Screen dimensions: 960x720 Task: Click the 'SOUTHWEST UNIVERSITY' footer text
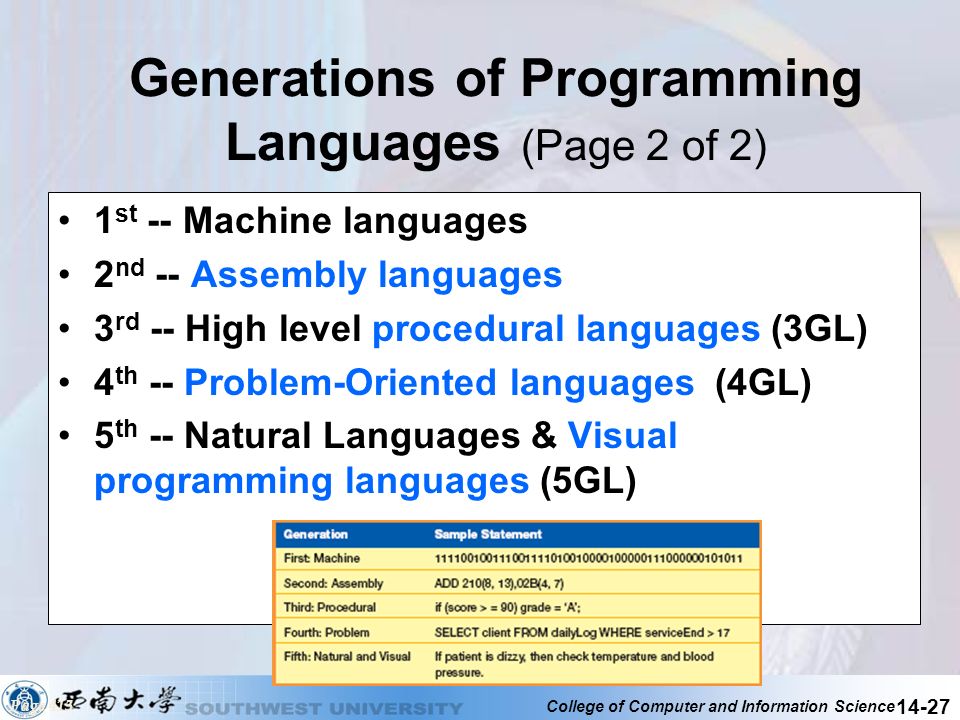pos(324,709)
